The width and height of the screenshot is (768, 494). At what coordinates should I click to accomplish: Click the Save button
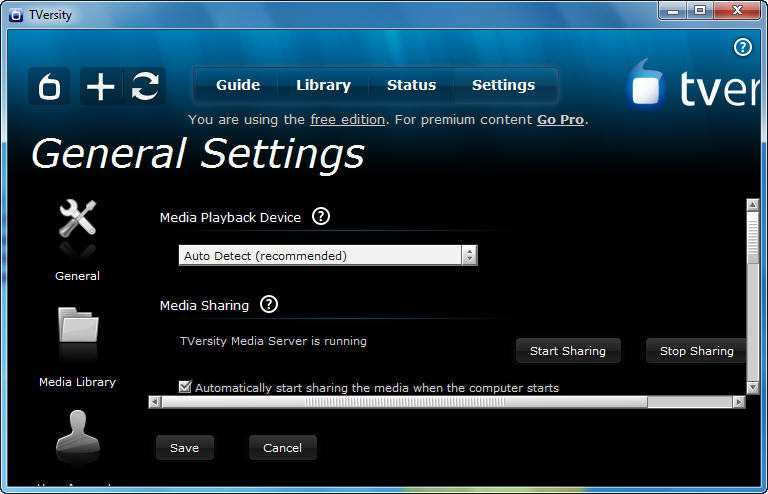point(185,447)
